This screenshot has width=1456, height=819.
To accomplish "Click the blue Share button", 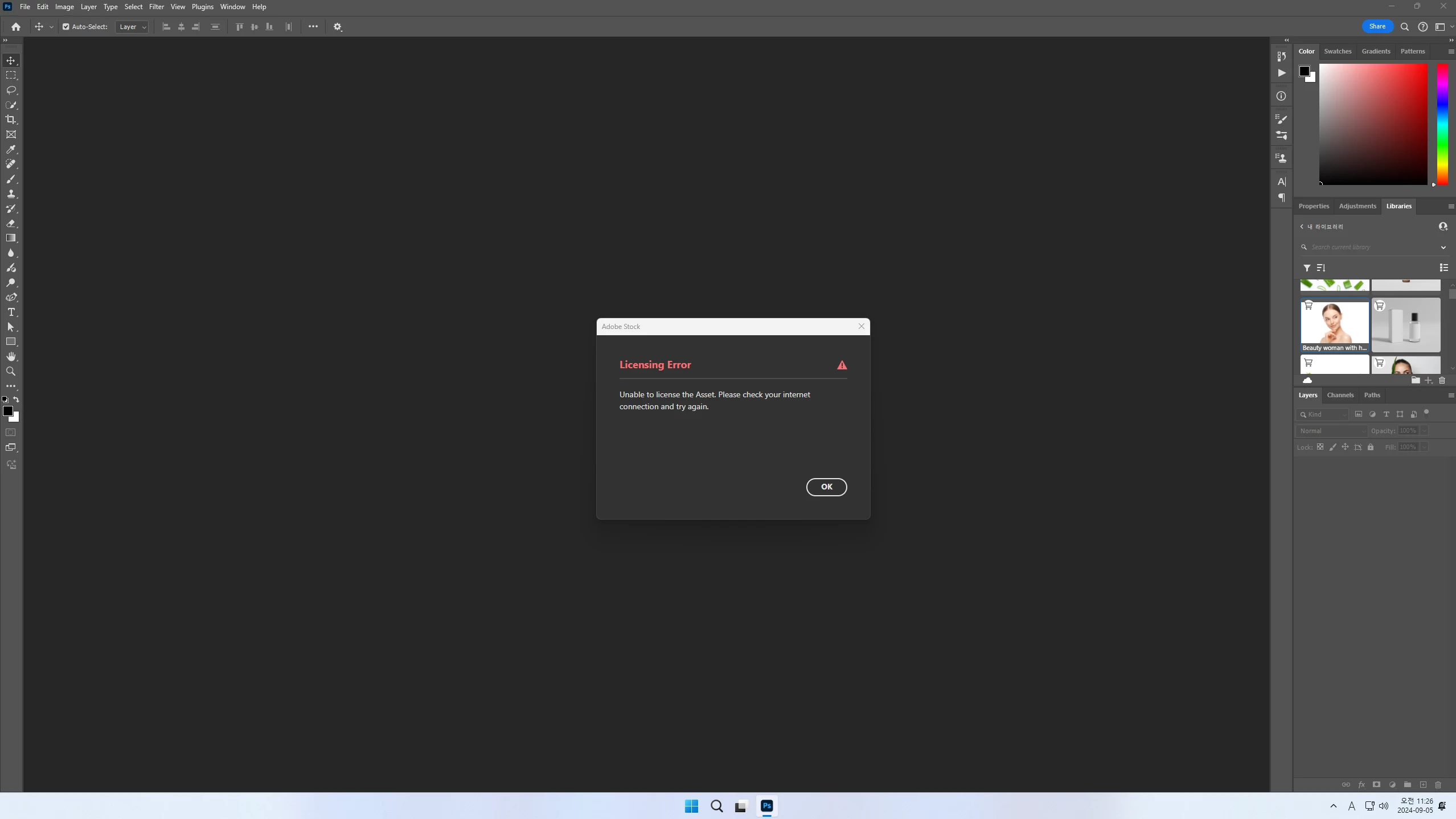I will coord(1377,26).
